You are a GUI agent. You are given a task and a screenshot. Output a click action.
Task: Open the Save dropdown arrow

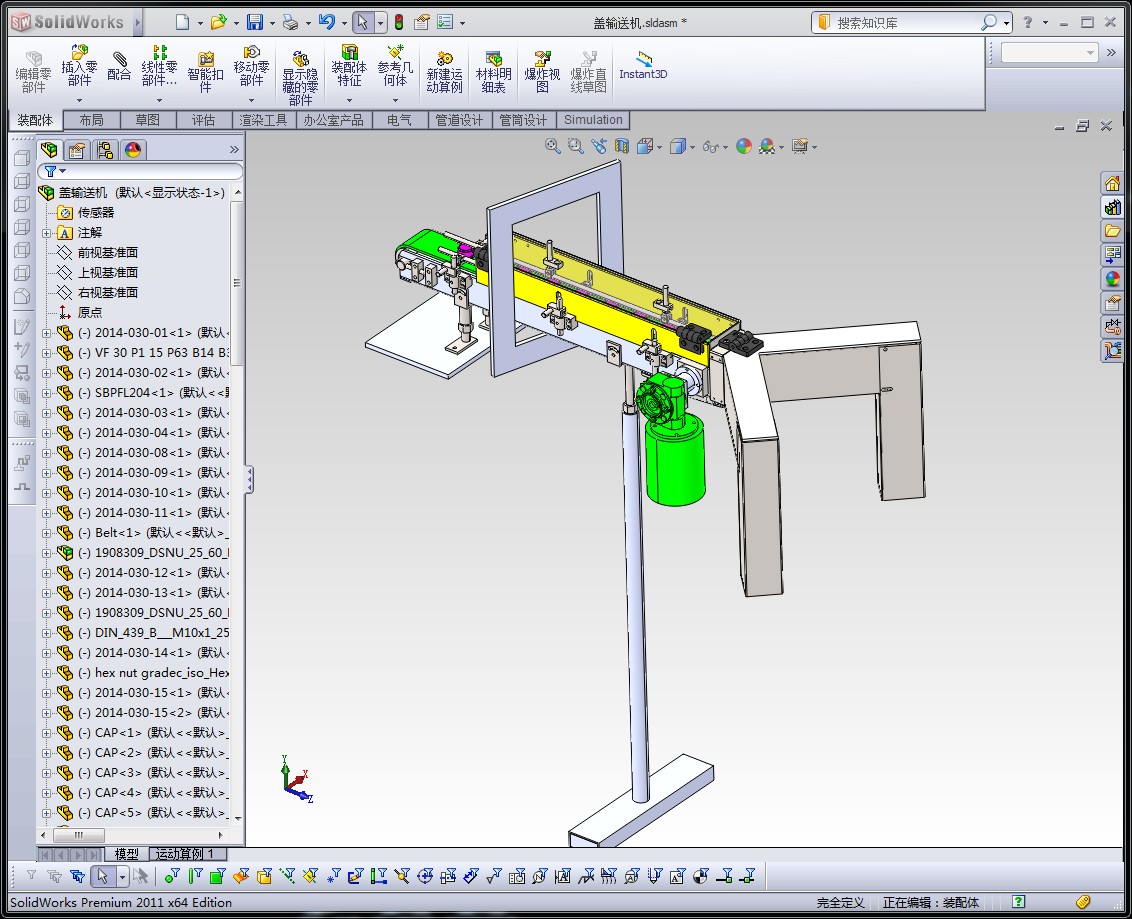(272, 23)
